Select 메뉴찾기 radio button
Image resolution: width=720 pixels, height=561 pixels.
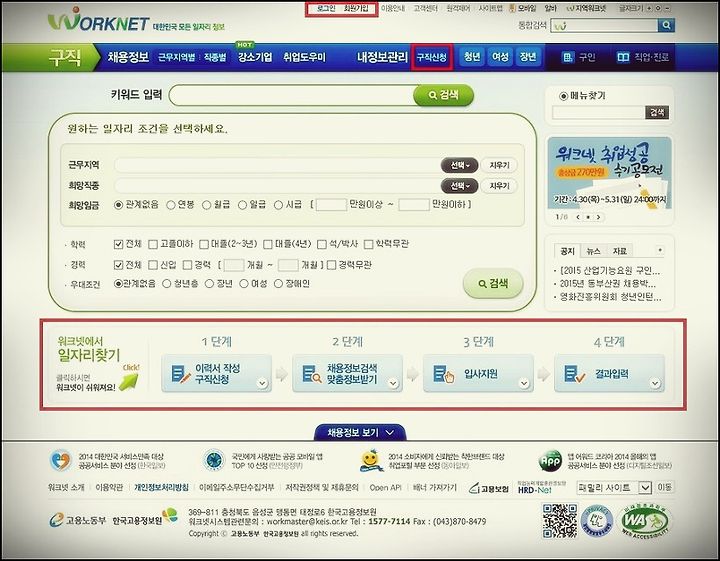563,96
